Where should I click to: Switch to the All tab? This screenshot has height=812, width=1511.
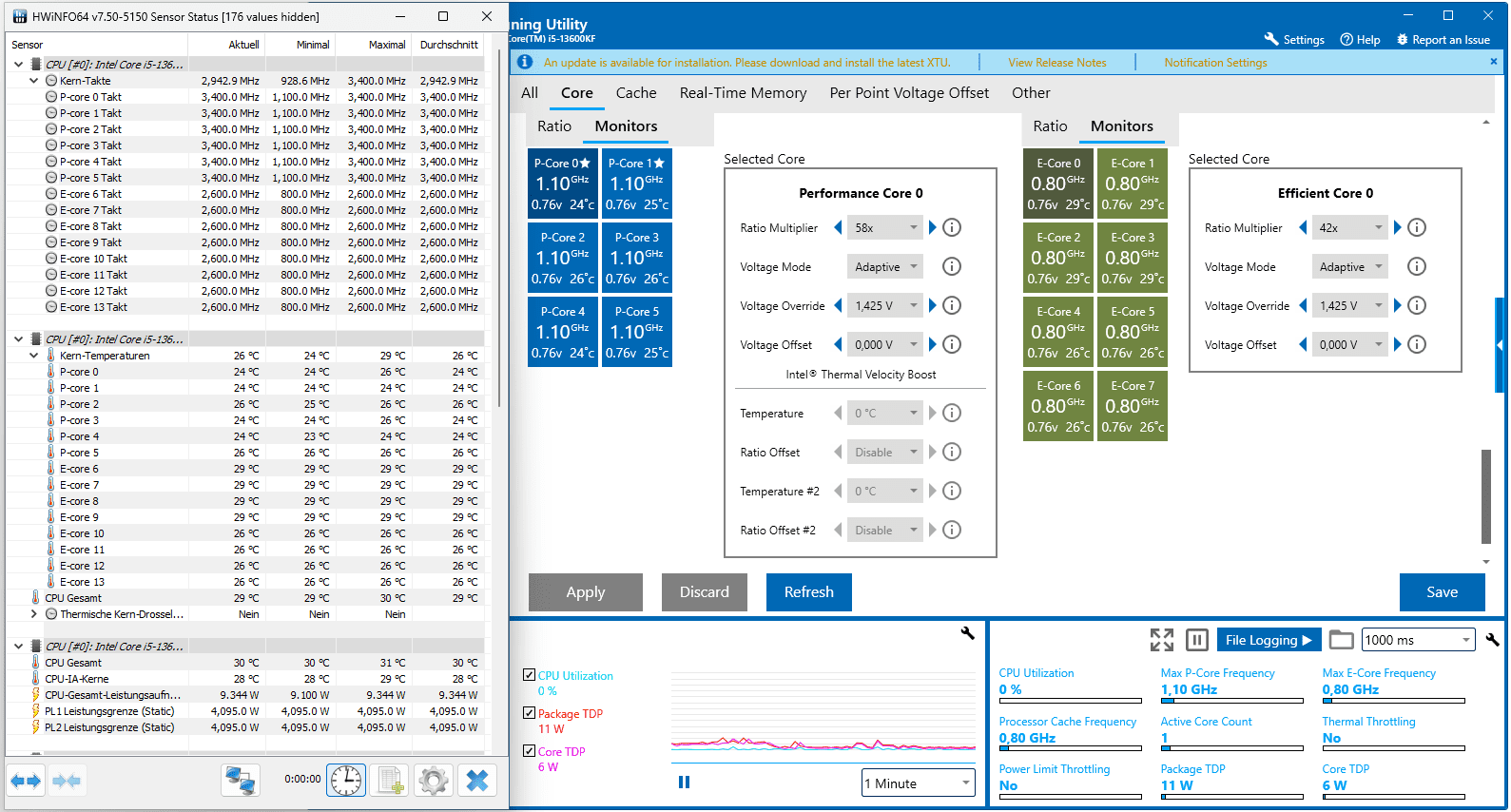pyautogui.click(x=530, y=92)
